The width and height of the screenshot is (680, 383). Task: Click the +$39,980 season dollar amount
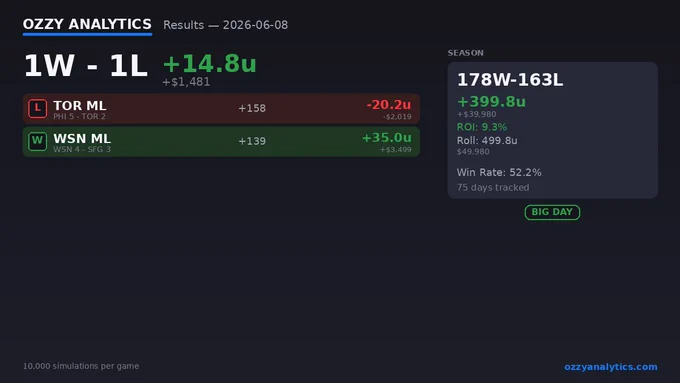click(x=477, y=115)
